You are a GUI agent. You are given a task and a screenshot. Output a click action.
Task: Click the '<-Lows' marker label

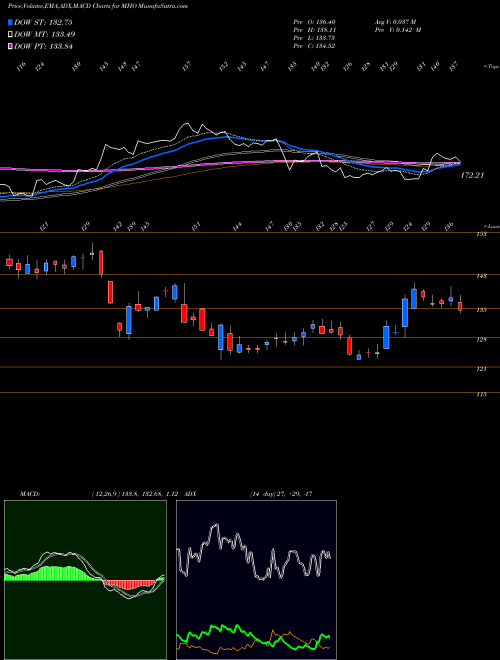pyautogui.click(x=492, y=226)
